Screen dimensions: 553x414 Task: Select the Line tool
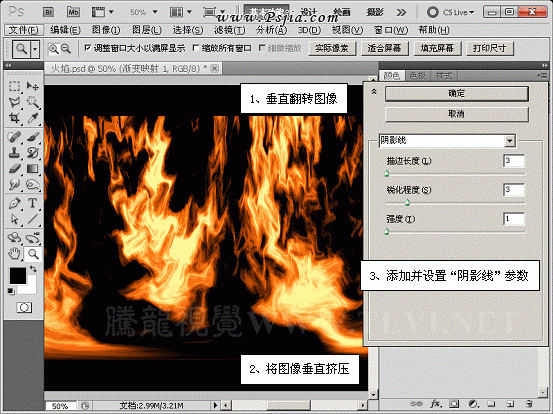(33, 219)
